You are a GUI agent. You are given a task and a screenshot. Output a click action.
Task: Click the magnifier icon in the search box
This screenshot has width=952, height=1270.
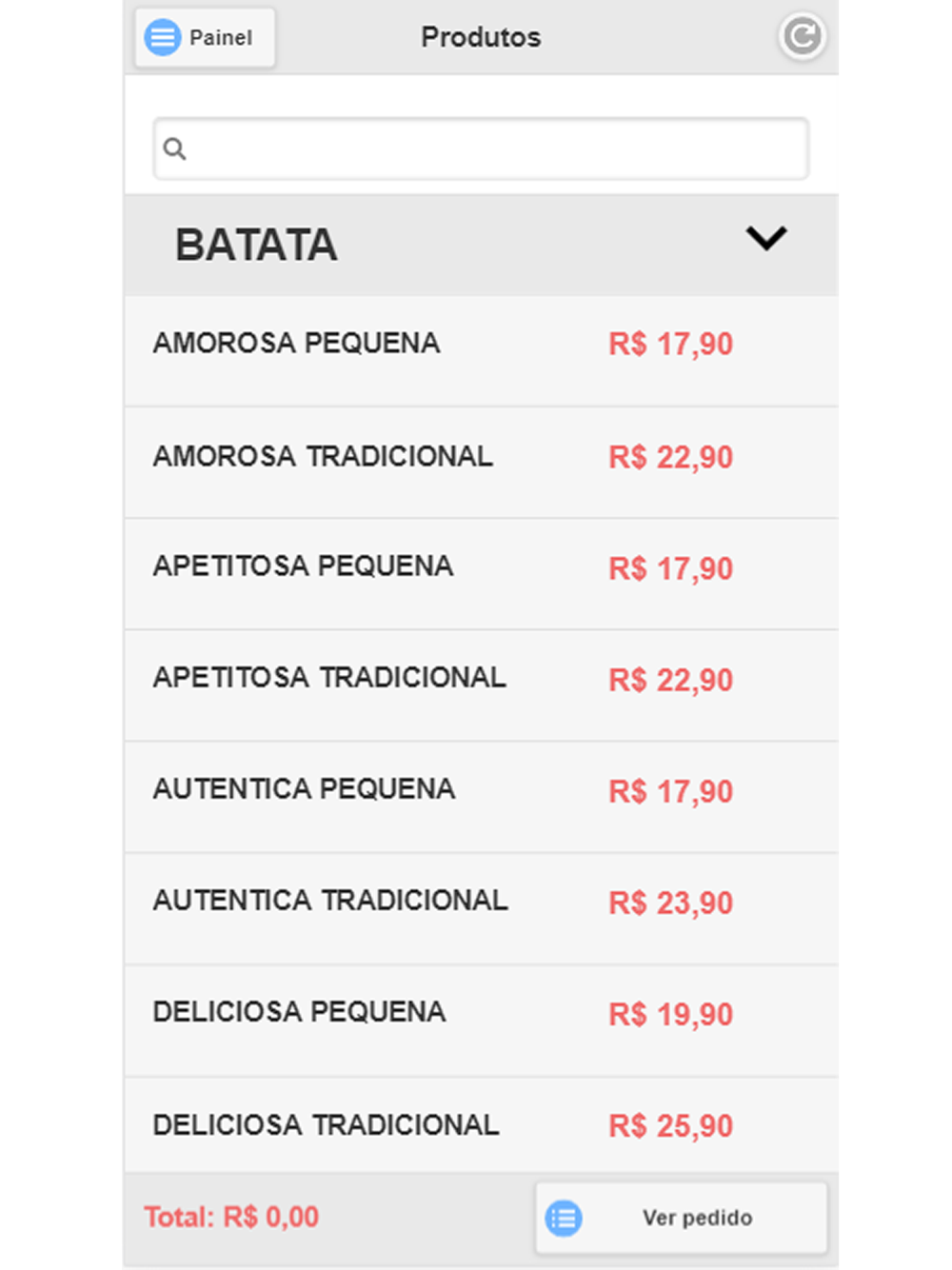click(174, 149)
